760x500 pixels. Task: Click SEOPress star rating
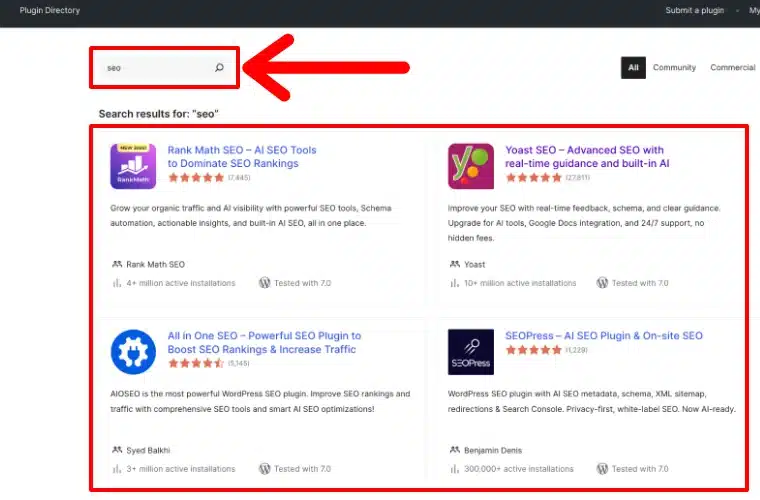533,349
